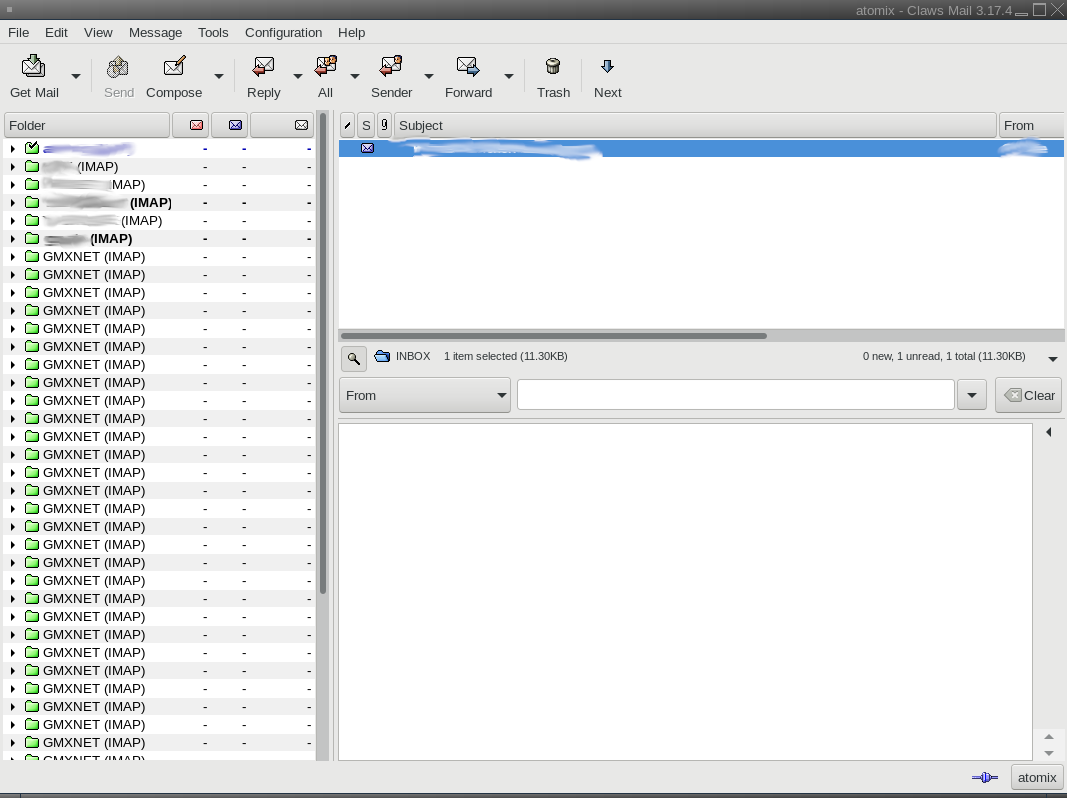Viewport: 1067px width, 798px height.
Task: Click the first bold (IMAP) folder row
Action: click(159, 203)
